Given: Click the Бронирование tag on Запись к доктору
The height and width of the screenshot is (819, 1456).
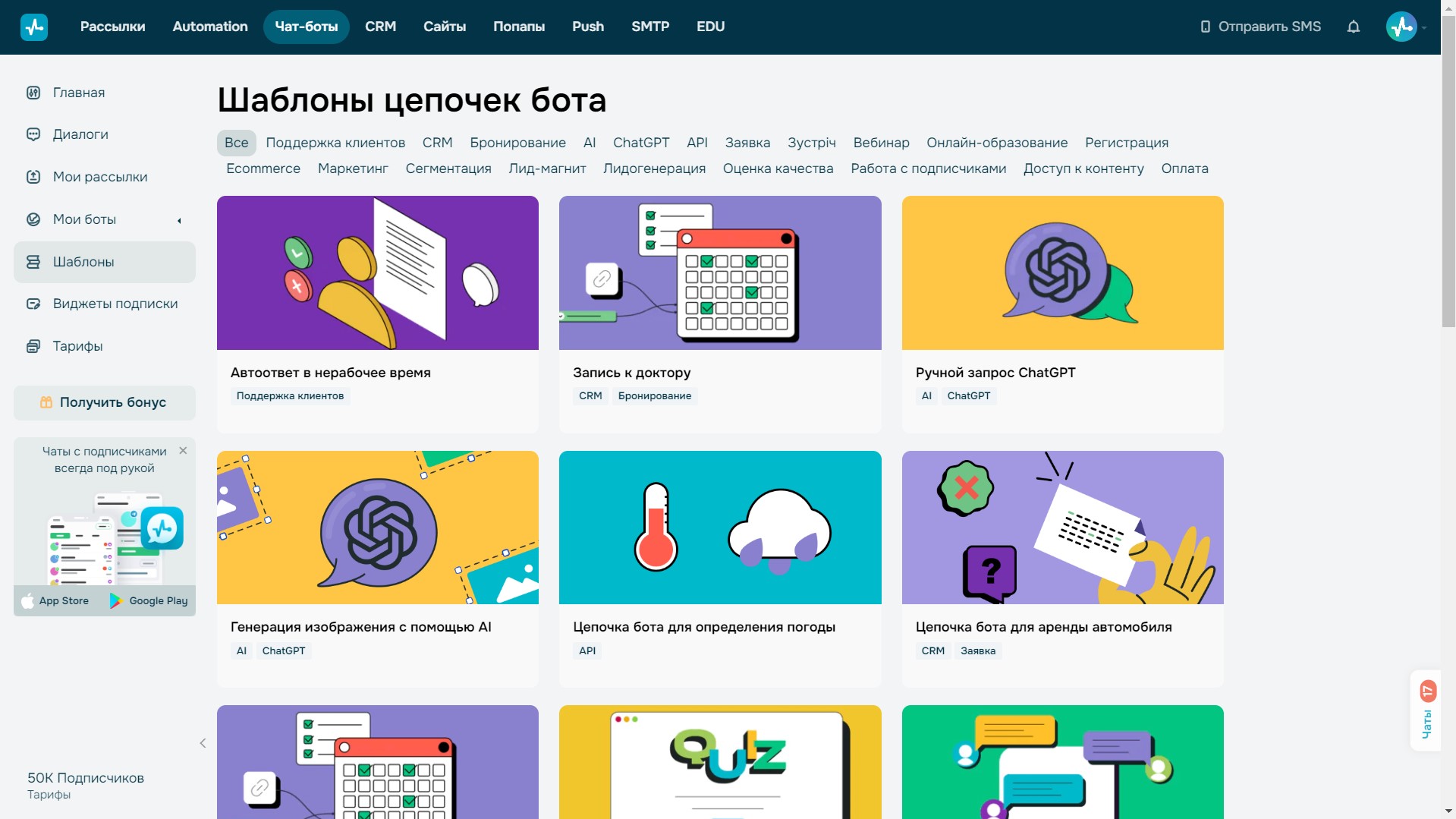Looking at the screenshot, I should [655, 396].
